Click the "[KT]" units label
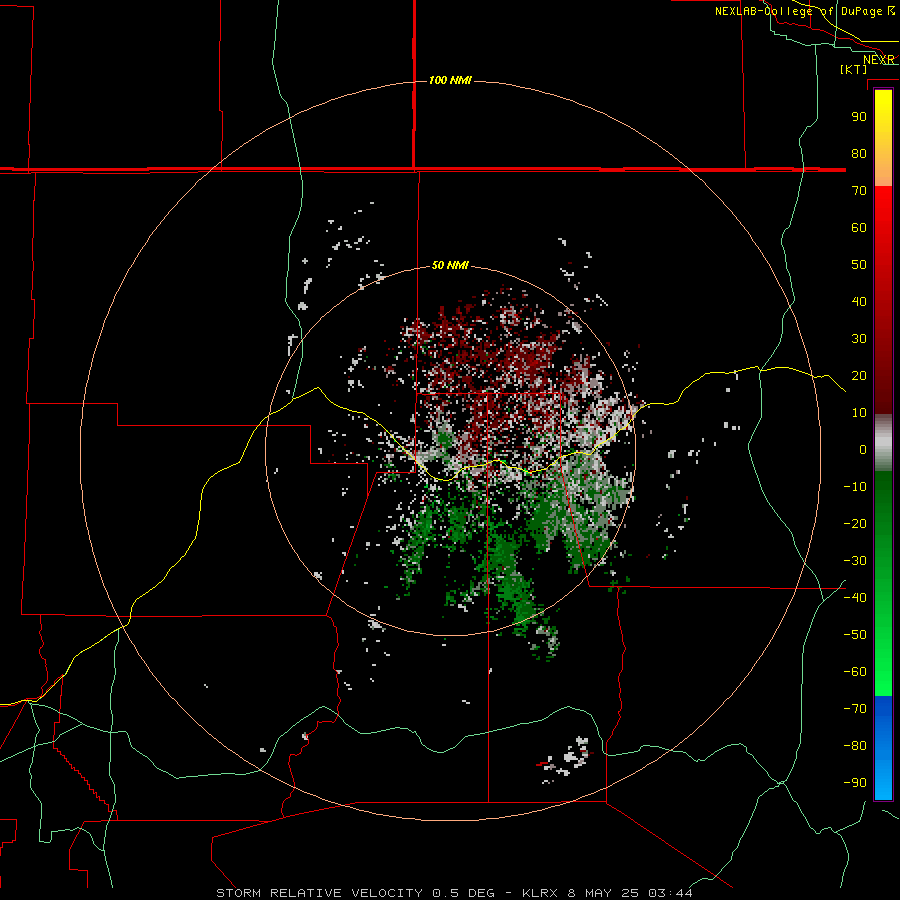The width and height of the screenshot is (900, 900). click(854, 69)
